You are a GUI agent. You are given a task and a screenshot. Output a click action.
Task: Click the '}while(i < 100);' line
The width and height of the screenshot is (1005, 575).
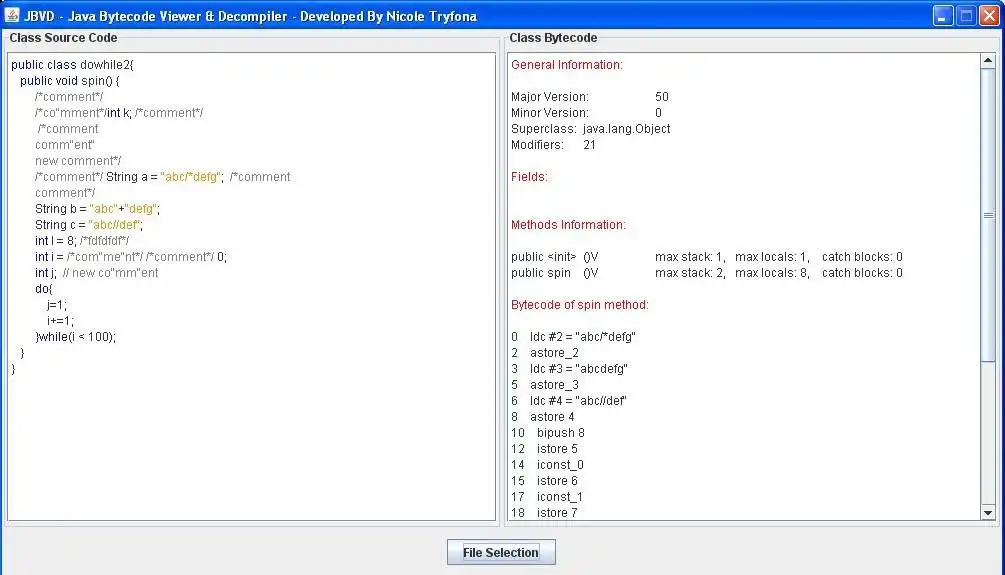76,337
